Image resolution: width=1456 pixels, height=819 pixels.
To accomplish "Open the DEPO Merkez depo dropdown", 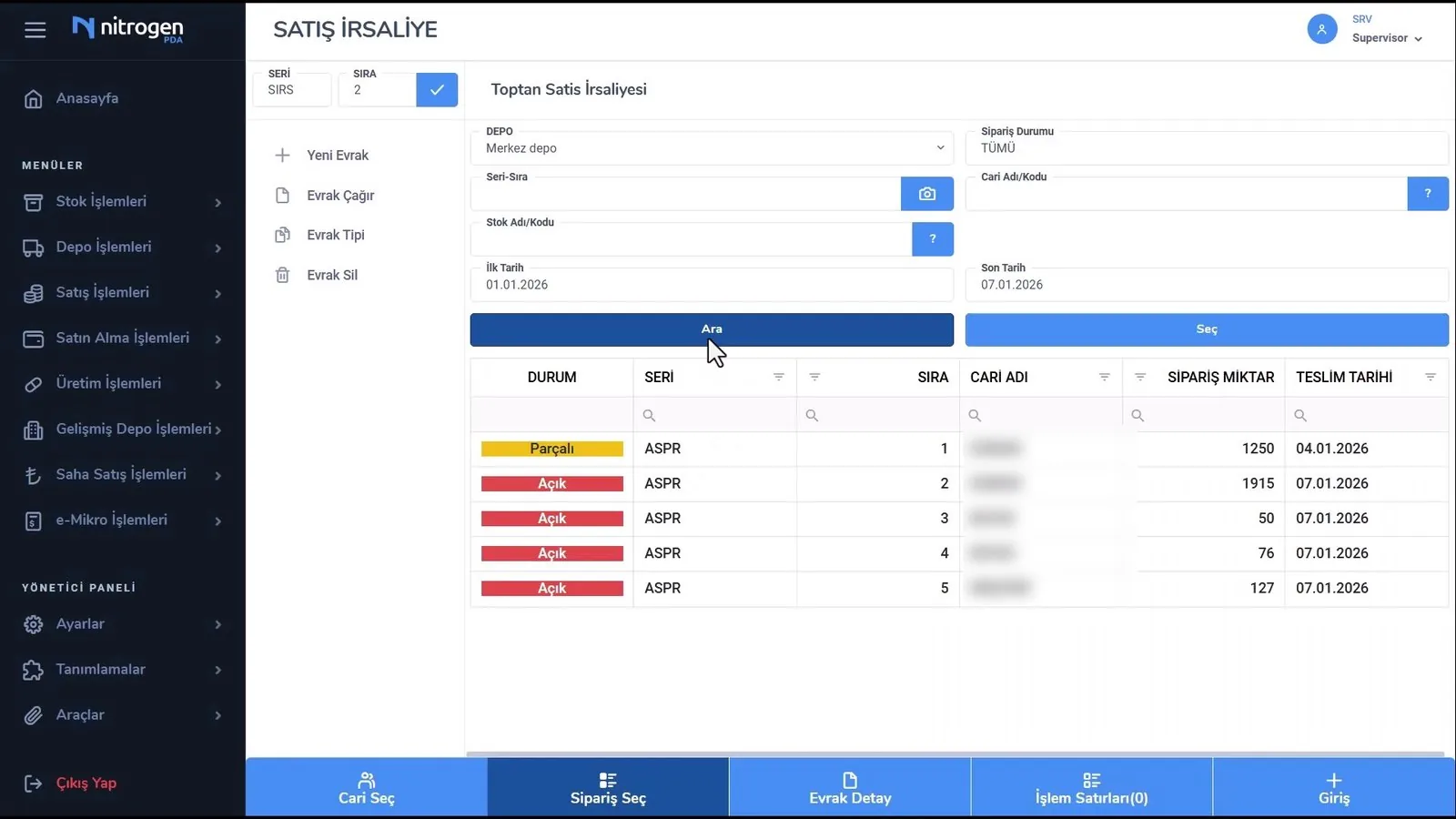I will (712, 148).
